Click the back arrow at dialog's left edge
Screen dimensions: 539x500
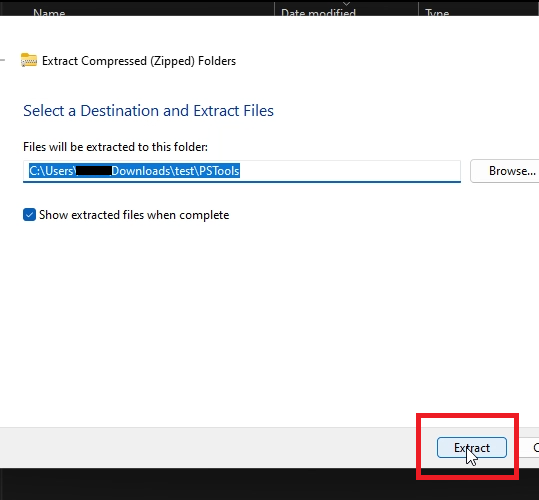[2, 60]
